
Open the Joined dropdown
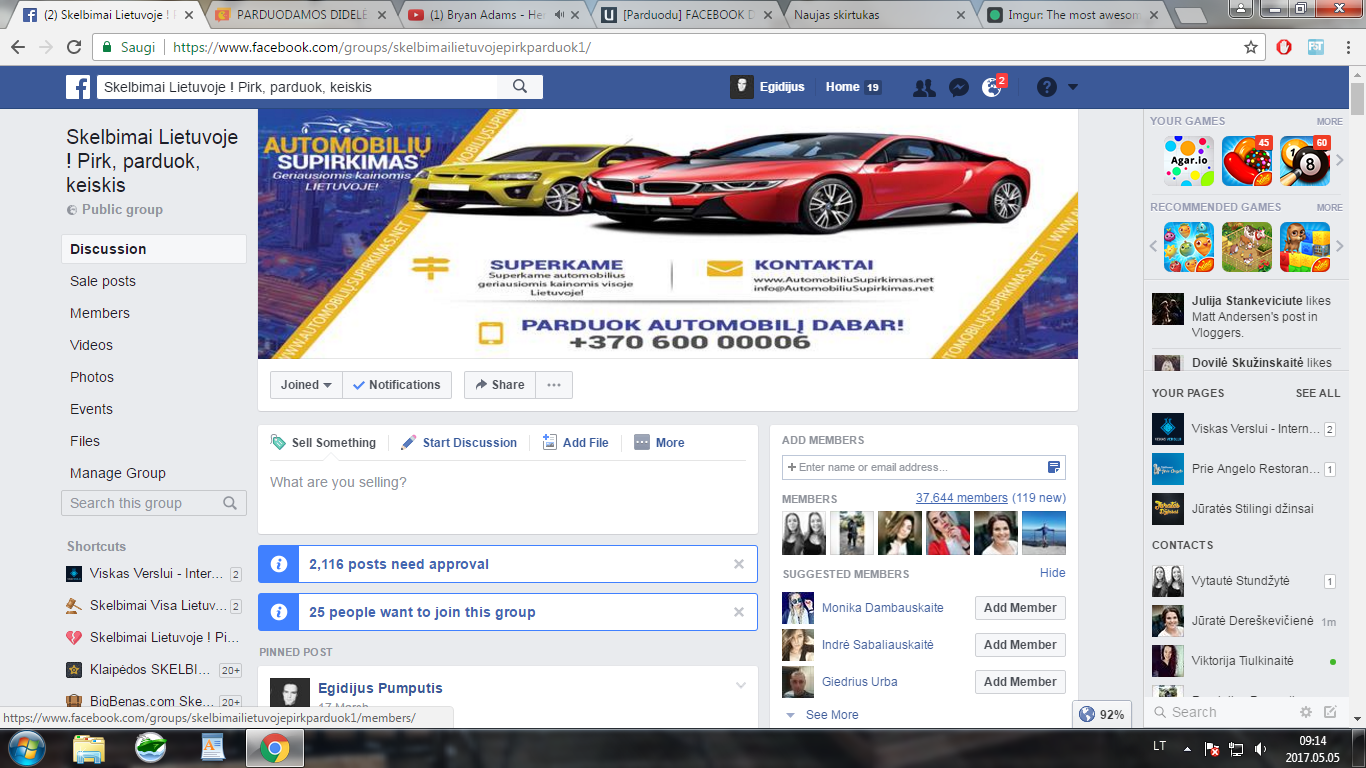tap(306, 385)
